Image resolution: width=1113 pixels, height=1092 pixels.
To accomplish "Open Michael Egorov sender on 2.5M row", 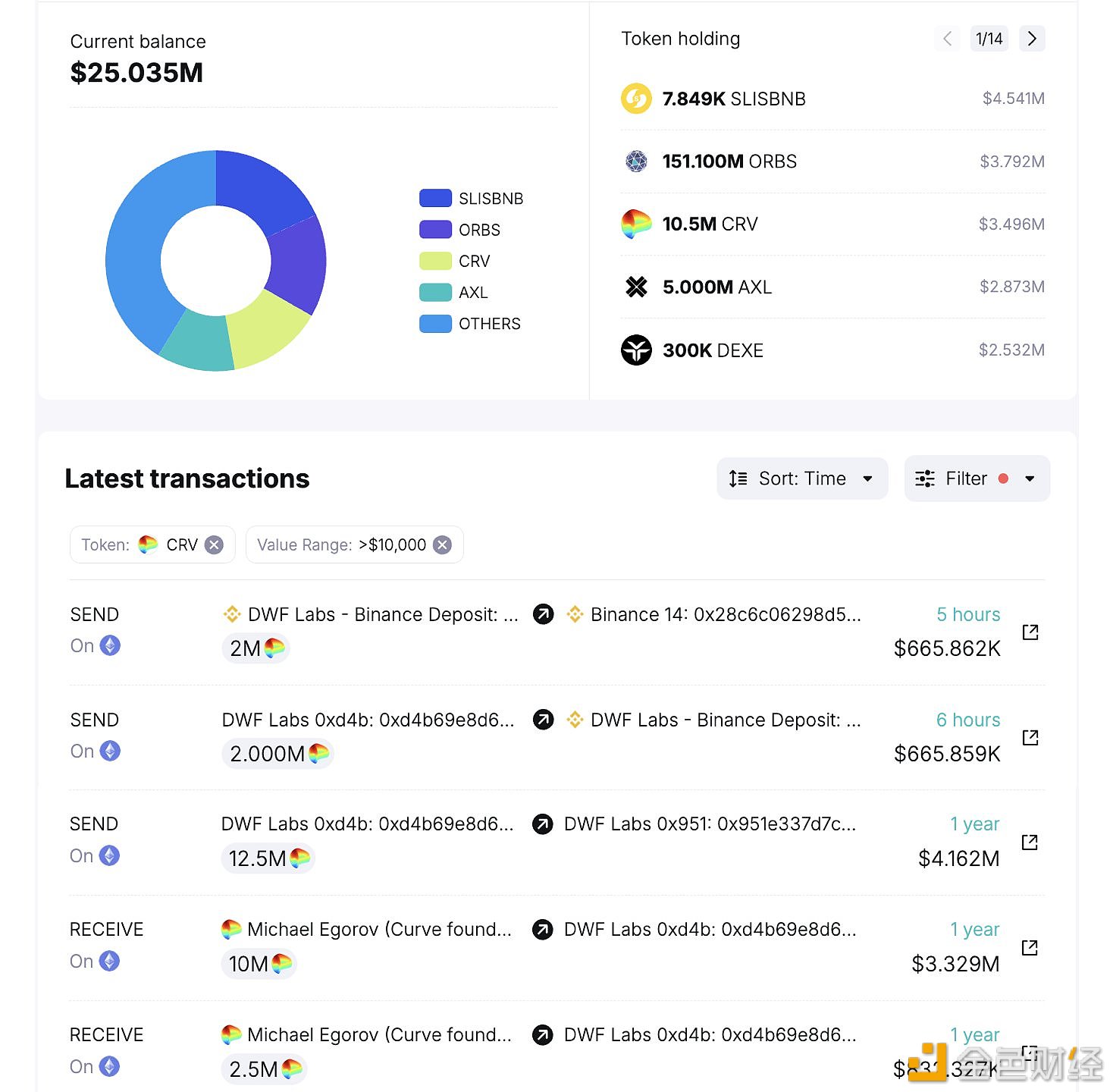I will 379,1034.
